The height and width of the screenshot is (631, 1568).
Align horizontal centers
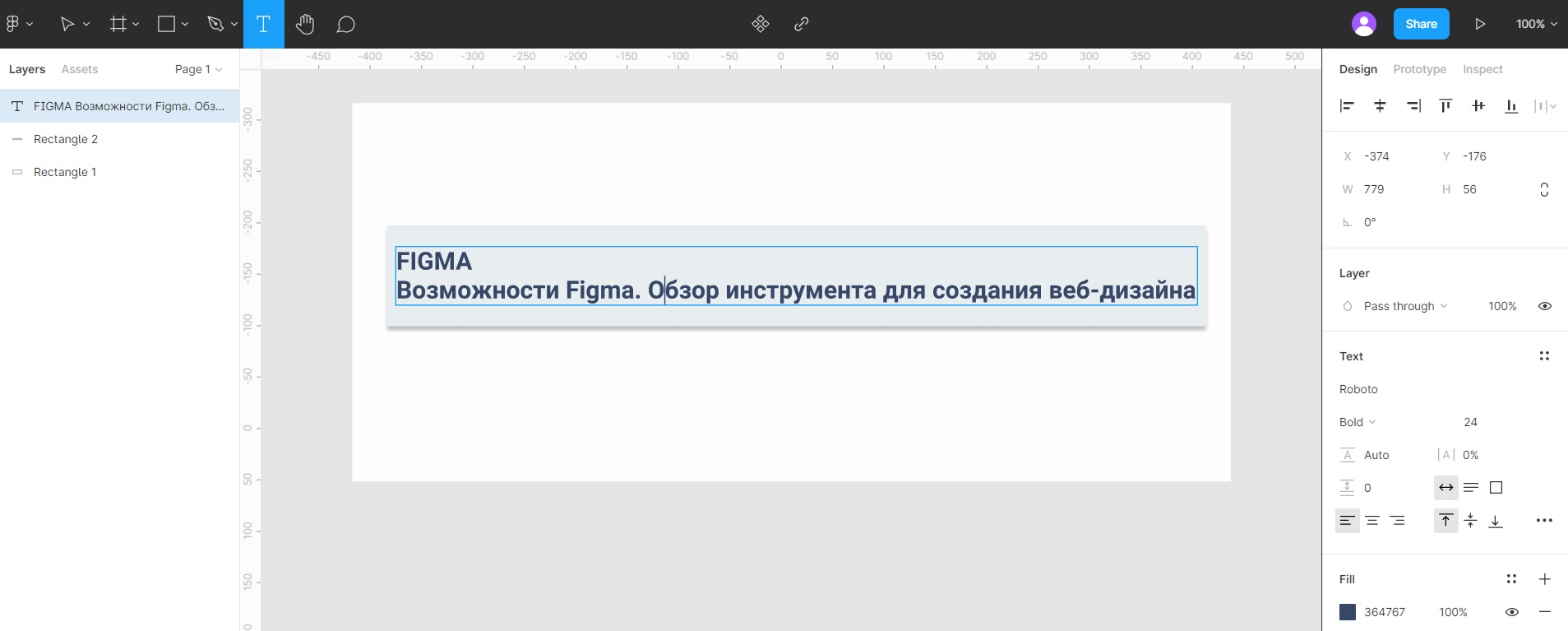[x=1380, y=105]
